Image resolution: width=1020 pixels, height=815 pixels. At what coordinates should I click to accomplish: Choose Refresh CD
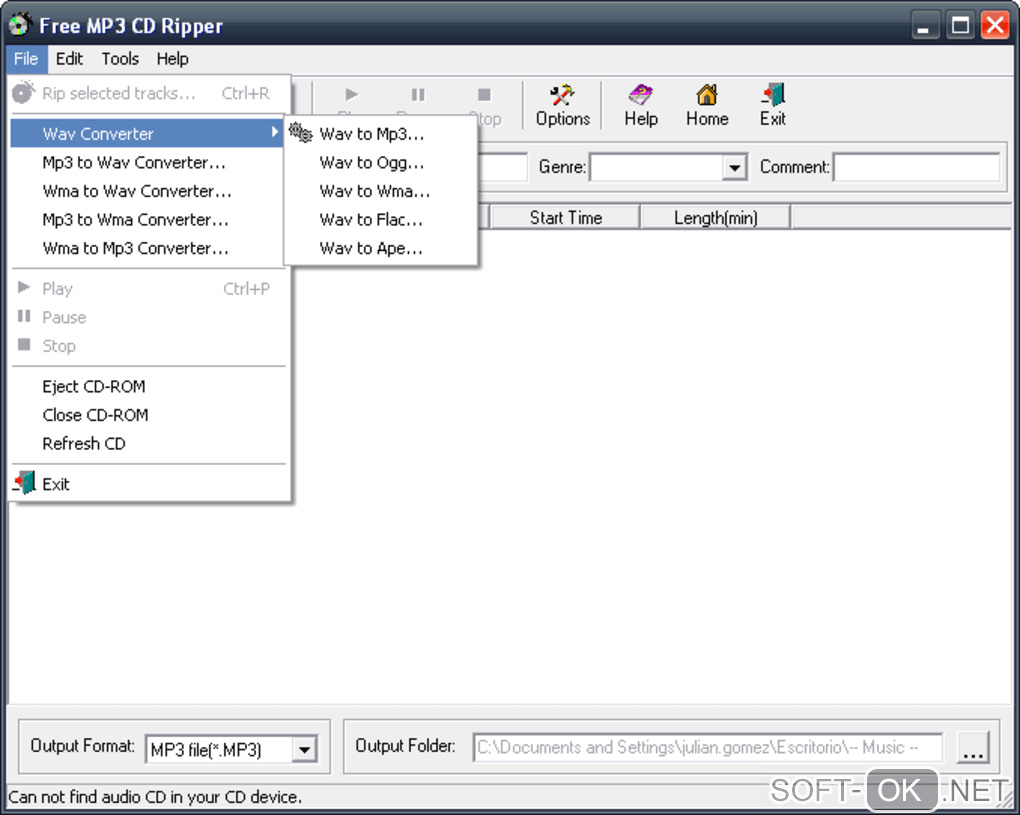147,444
